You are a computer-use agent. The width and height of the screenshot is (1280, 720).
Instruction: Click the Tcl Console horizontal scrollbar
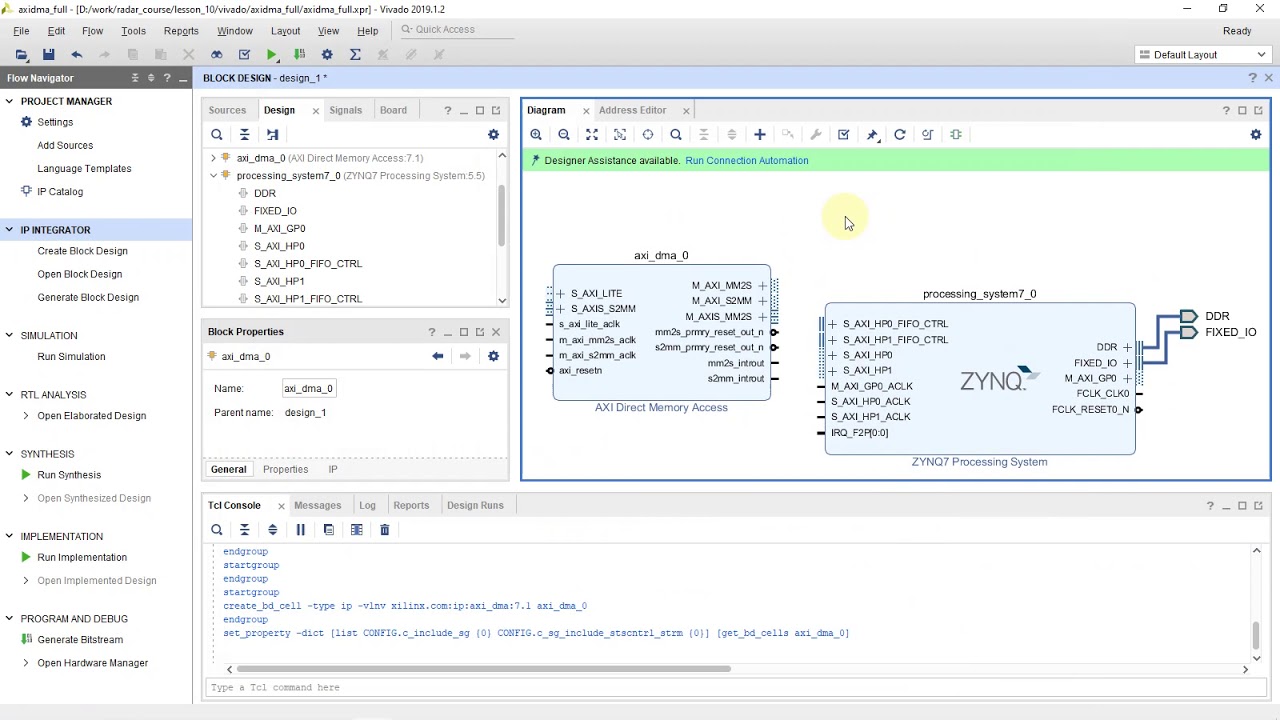(x=484, y=669)
